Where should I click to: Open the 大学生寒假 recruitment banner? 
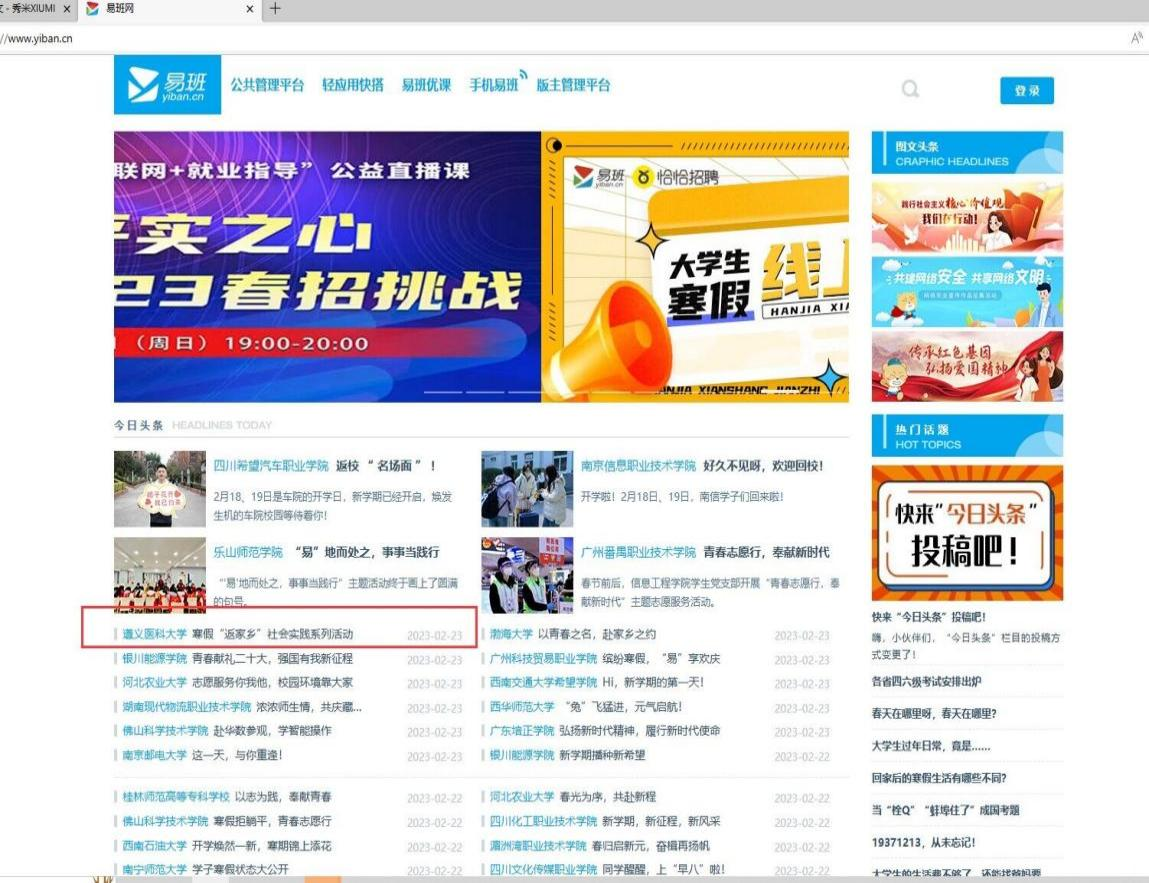pos(695,266)
